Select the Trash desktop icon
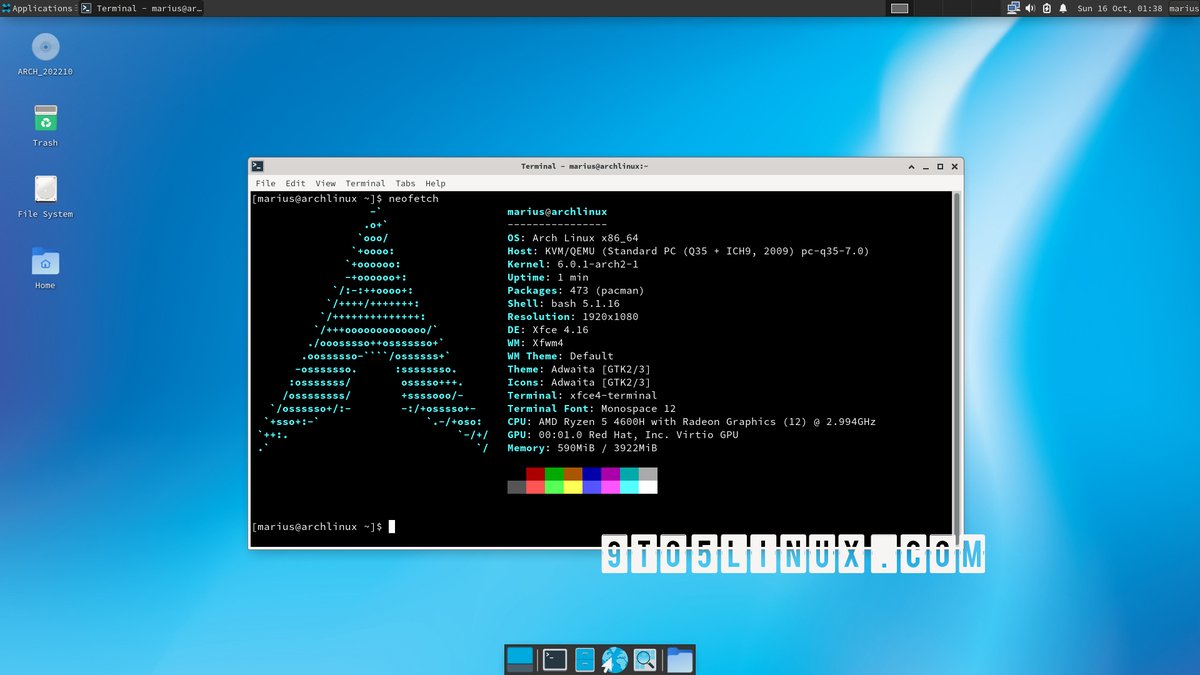 [45, 126]
